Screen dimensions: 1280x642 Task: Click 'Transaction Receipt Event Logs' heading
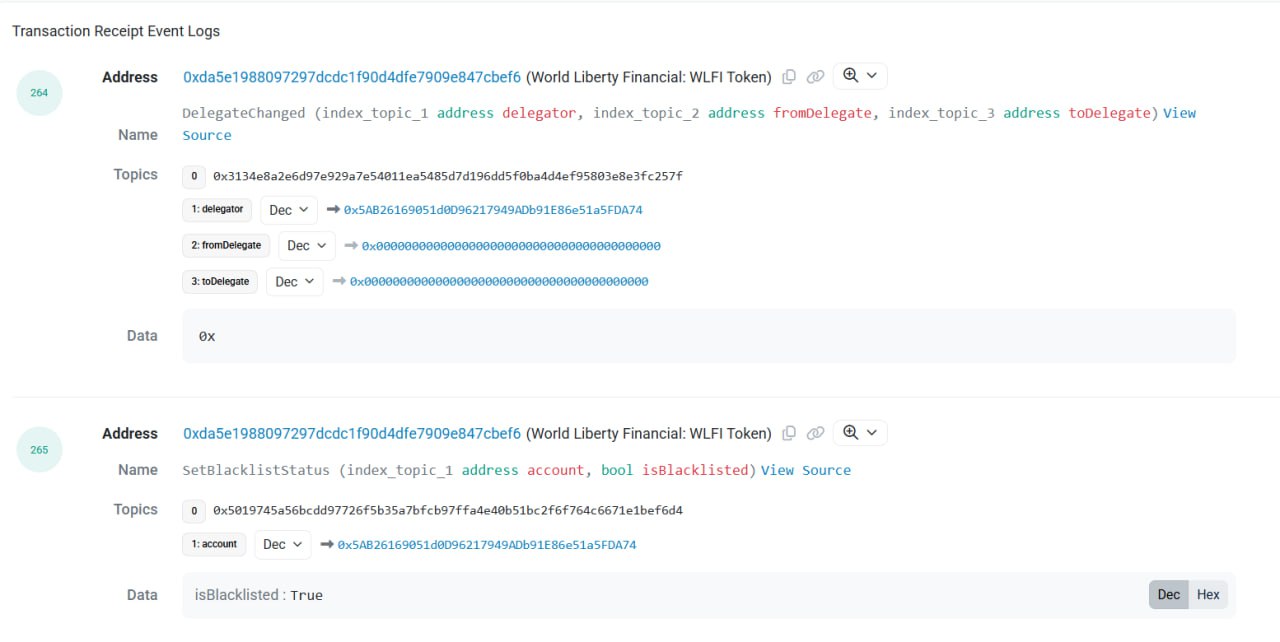(116, 31)
